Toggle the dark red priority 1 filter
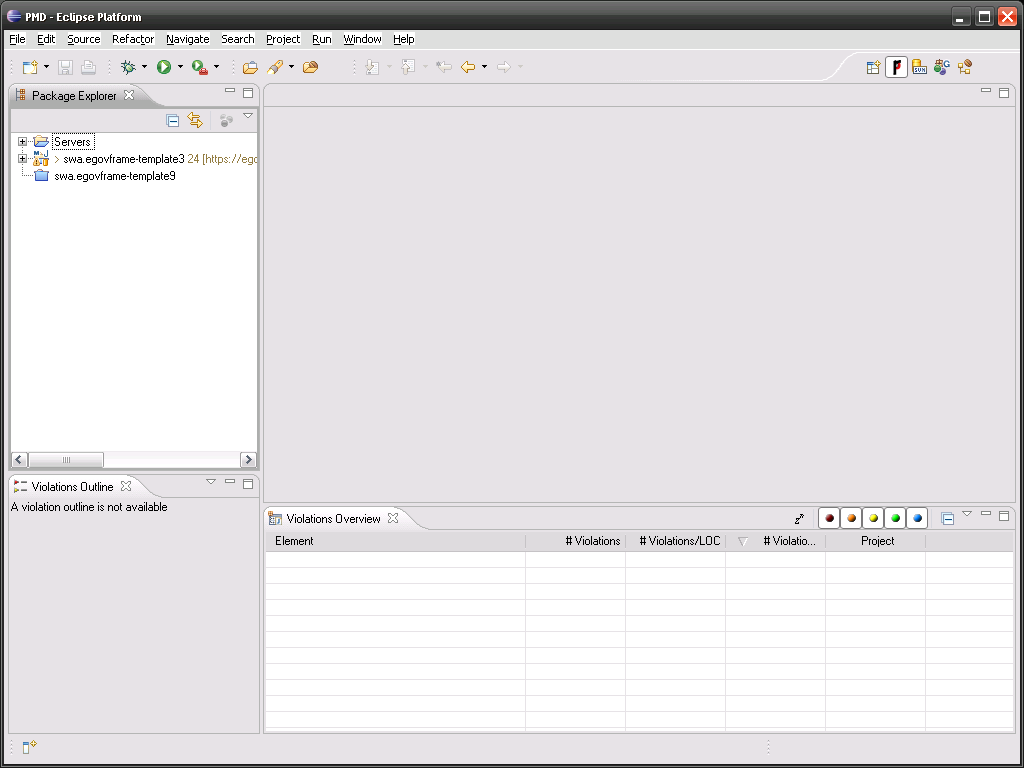Screen dimensions: 1024x768 point(829,518)
